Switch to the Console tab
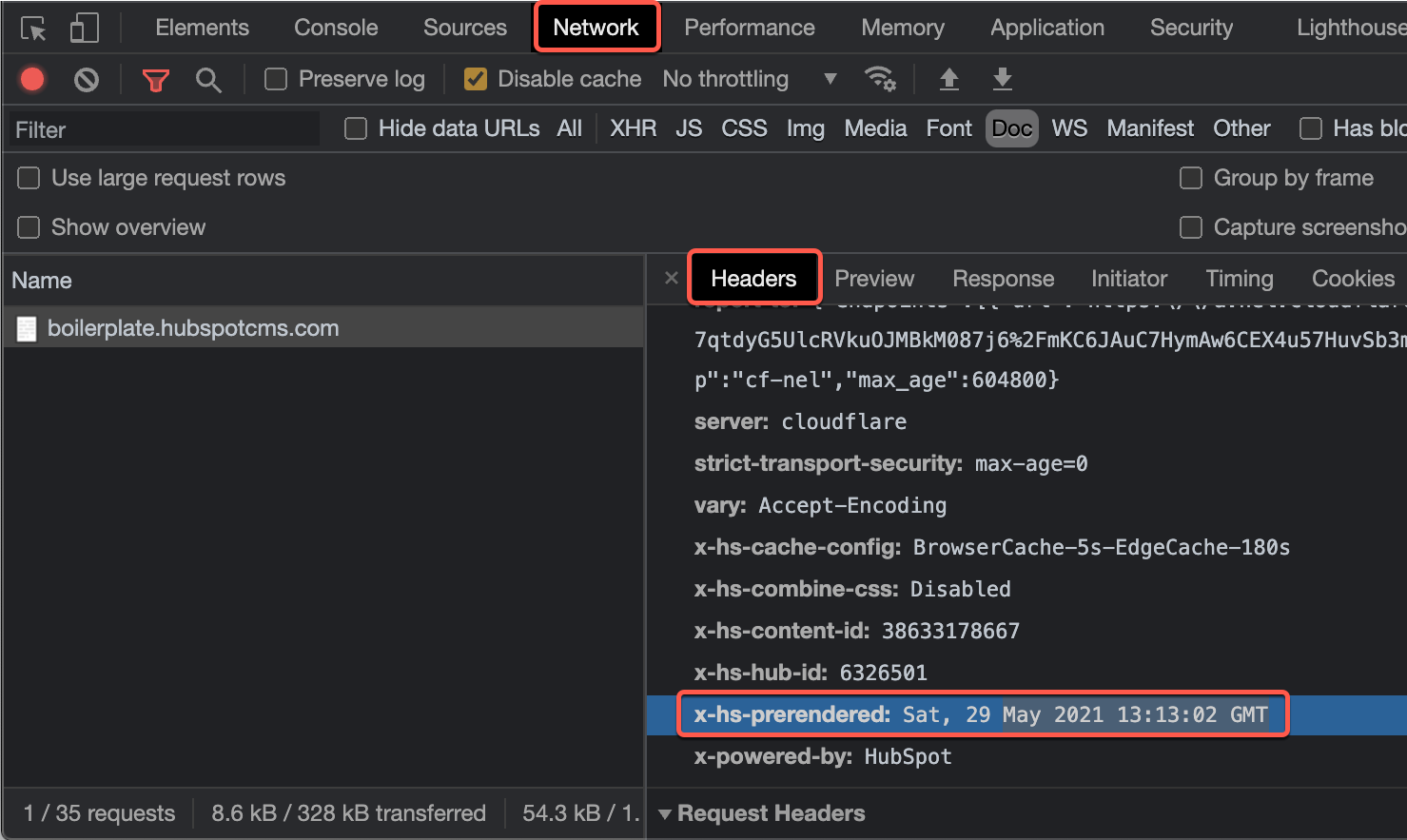This screenshot has width=1407, height=840. (x=336, y=28)
